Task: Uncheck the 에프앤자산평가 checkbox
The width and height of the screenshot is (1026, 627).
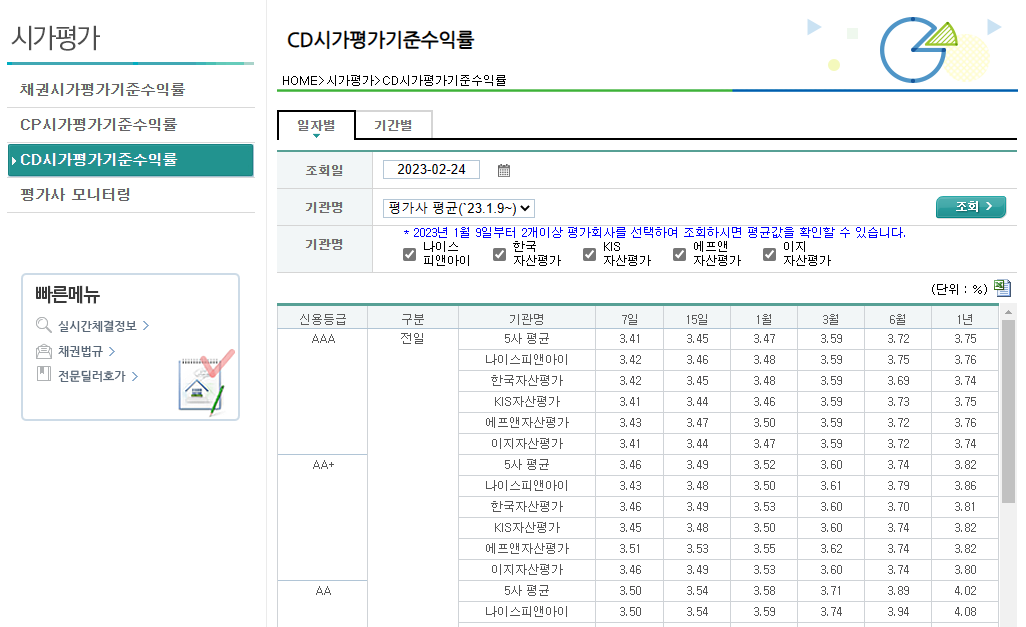Action: pos(679,254)
